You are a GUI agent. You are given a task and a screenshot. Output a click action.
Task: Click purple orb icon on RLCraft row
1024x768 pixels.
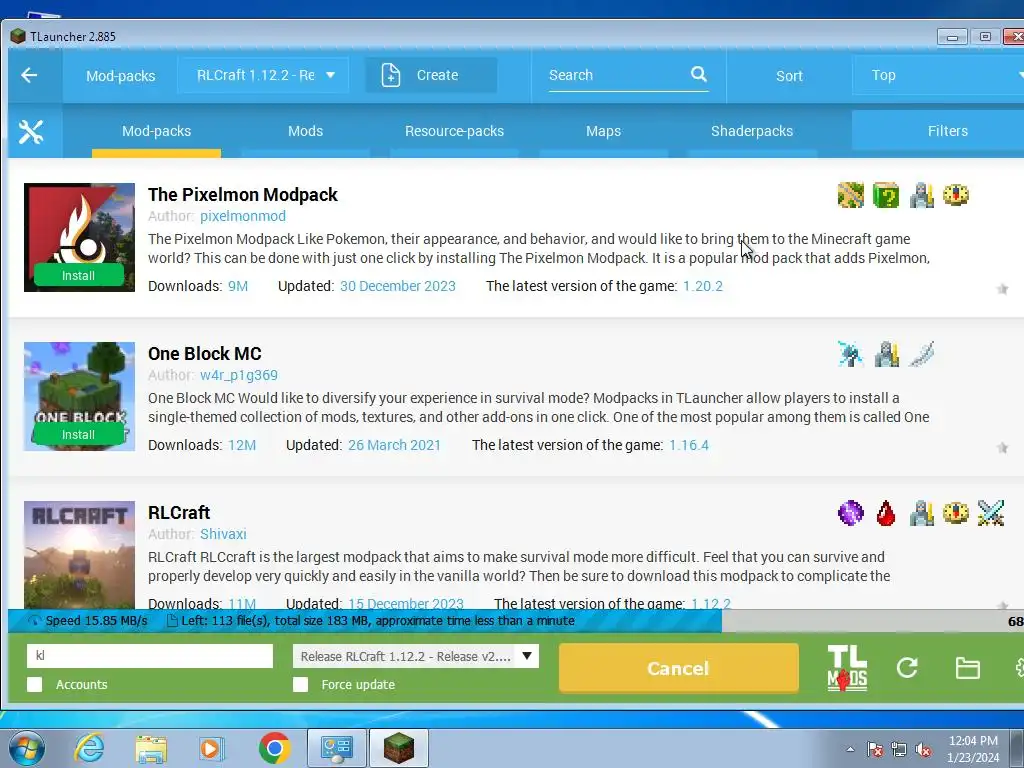(850, 513)
